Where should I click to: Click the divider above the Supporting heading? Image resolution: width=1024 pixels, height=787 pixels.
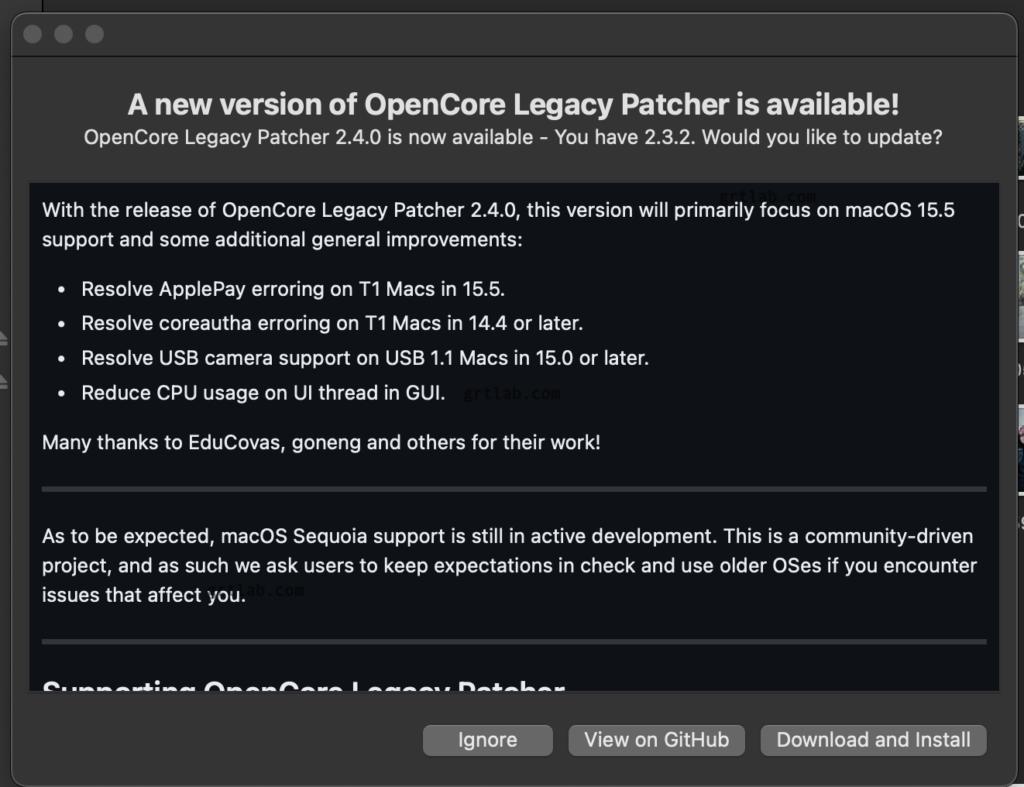tap(514, 641)
